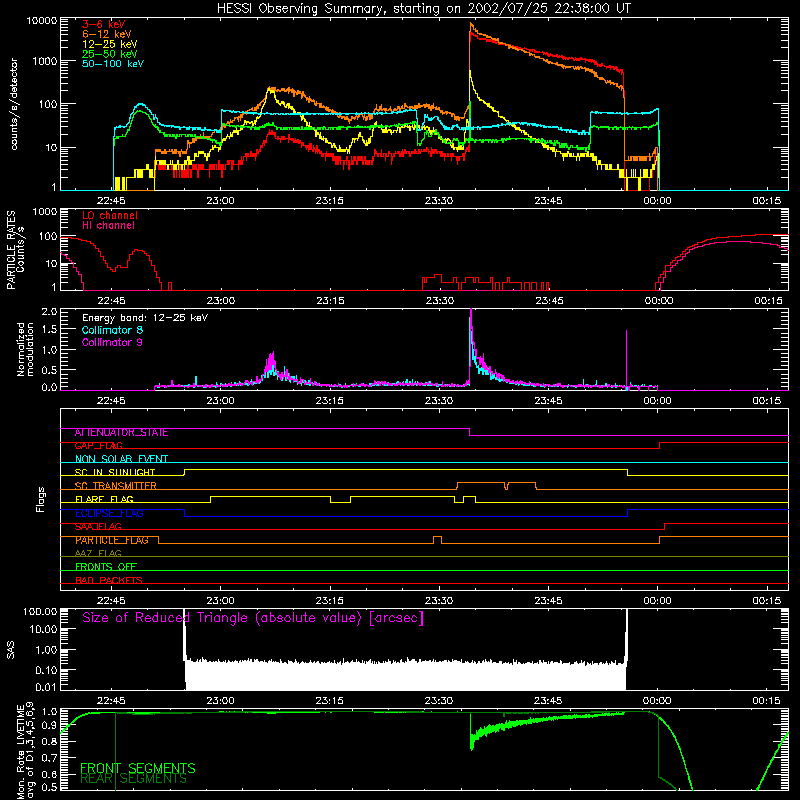Click the Size of Reduced Triangle title

[253, 618]
